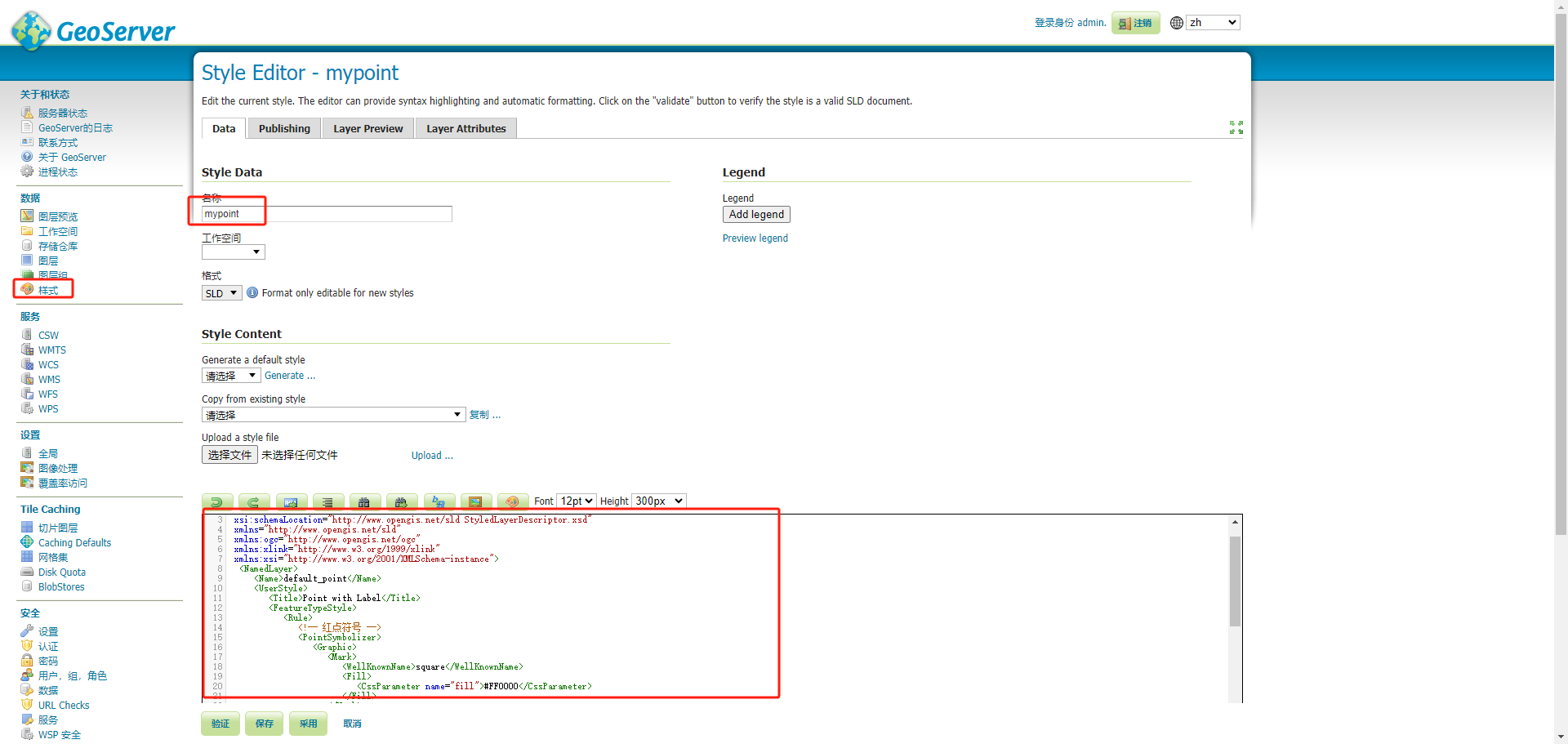Open the Font size 12pt dropdown
This screenshot has height=744, width=1568.
(x=577, y=501)
